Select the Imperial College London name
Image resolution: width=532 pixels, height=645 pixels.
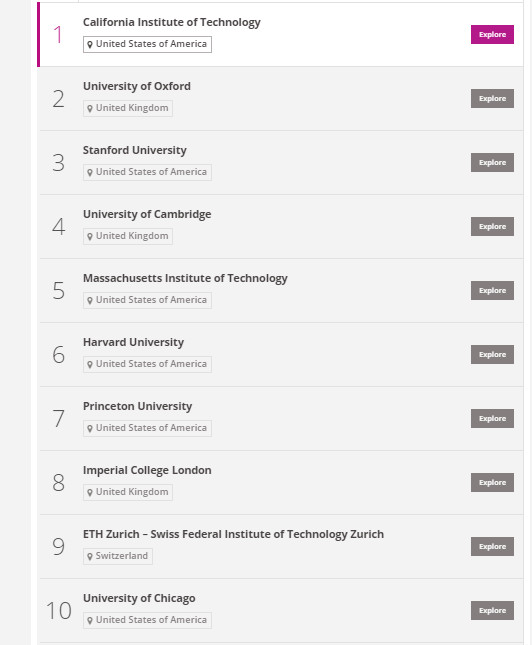pyautogui.click(x=147, y=470)
